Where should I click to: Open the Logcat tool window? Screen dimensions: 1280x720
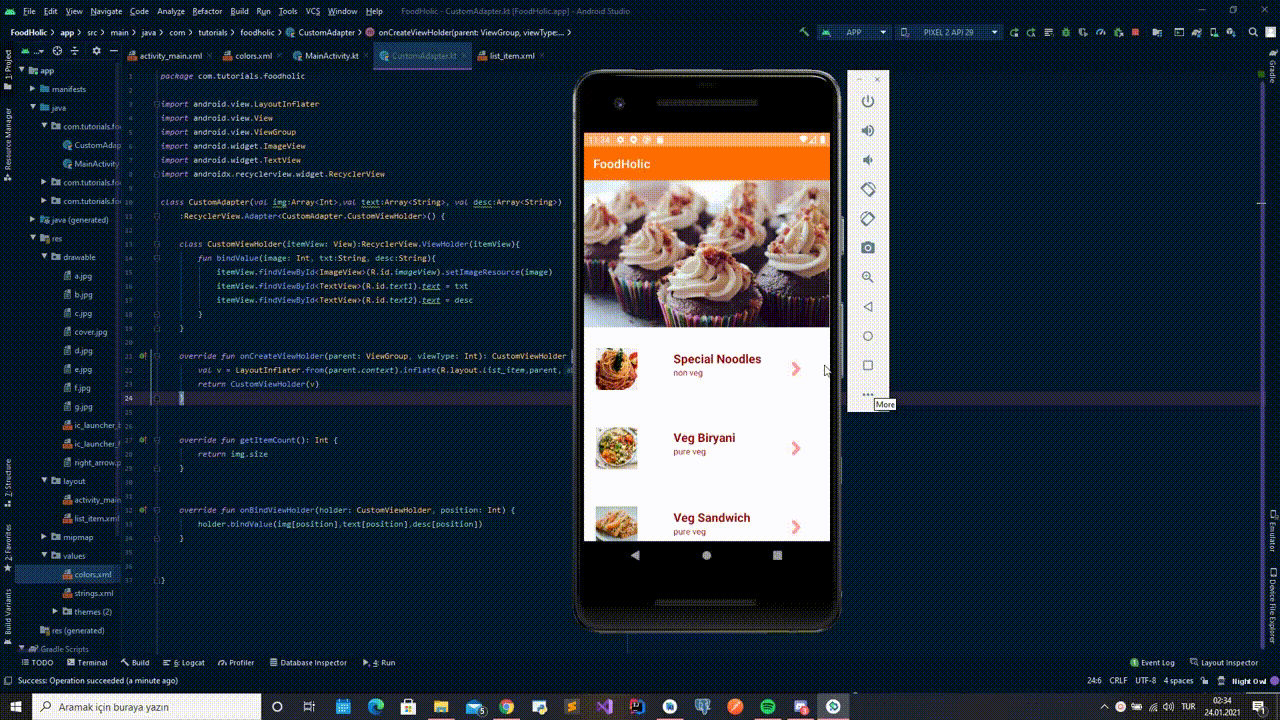coord(184,663)
